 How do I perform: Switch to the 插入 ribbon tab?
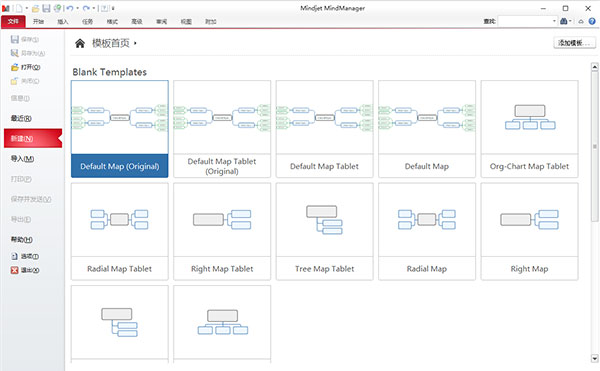(63, 21)
